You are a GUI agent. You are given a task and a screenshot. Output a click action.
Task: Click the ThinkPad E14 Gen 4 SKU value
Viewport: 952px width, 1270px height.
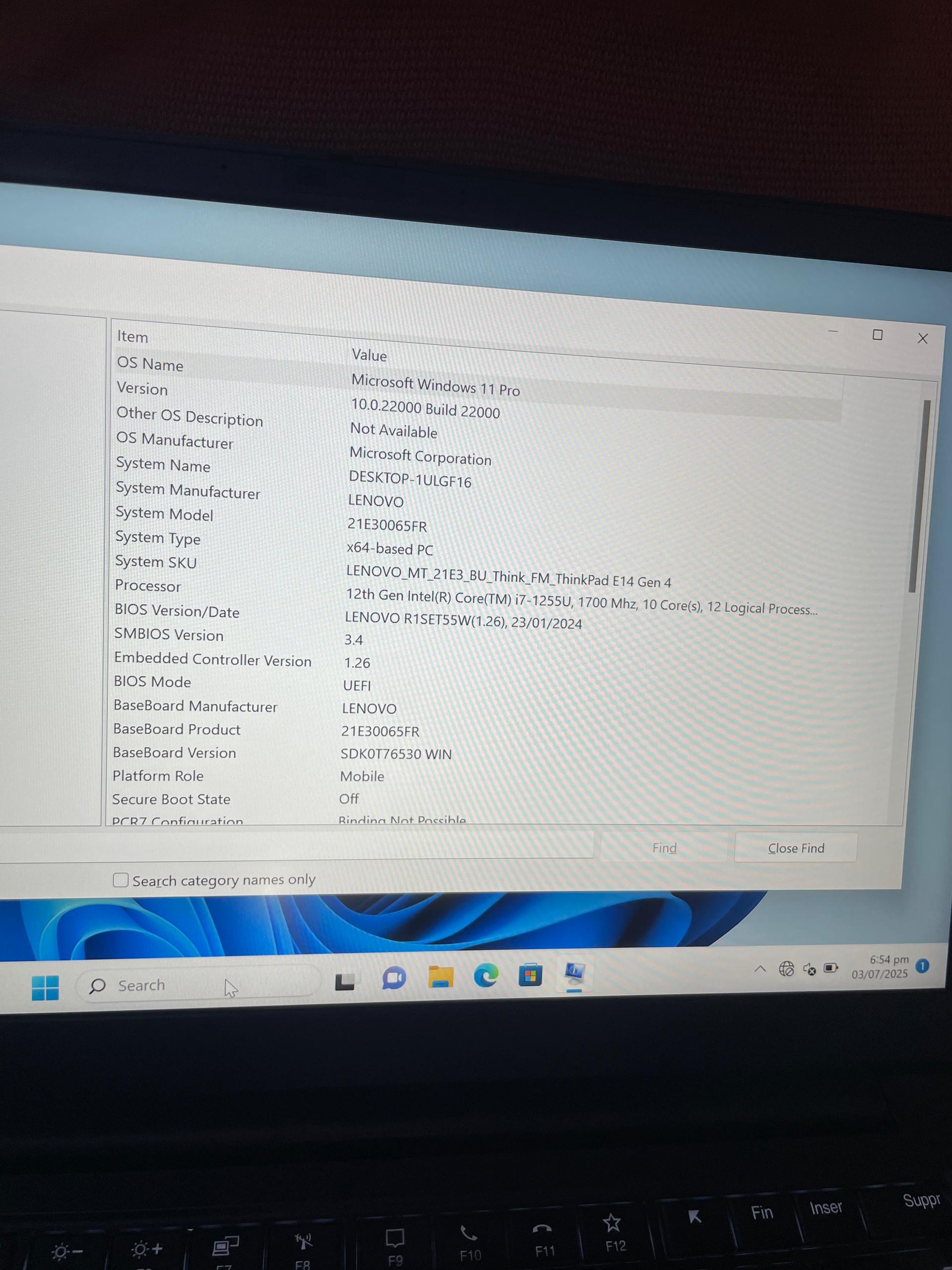pos(508,576)
